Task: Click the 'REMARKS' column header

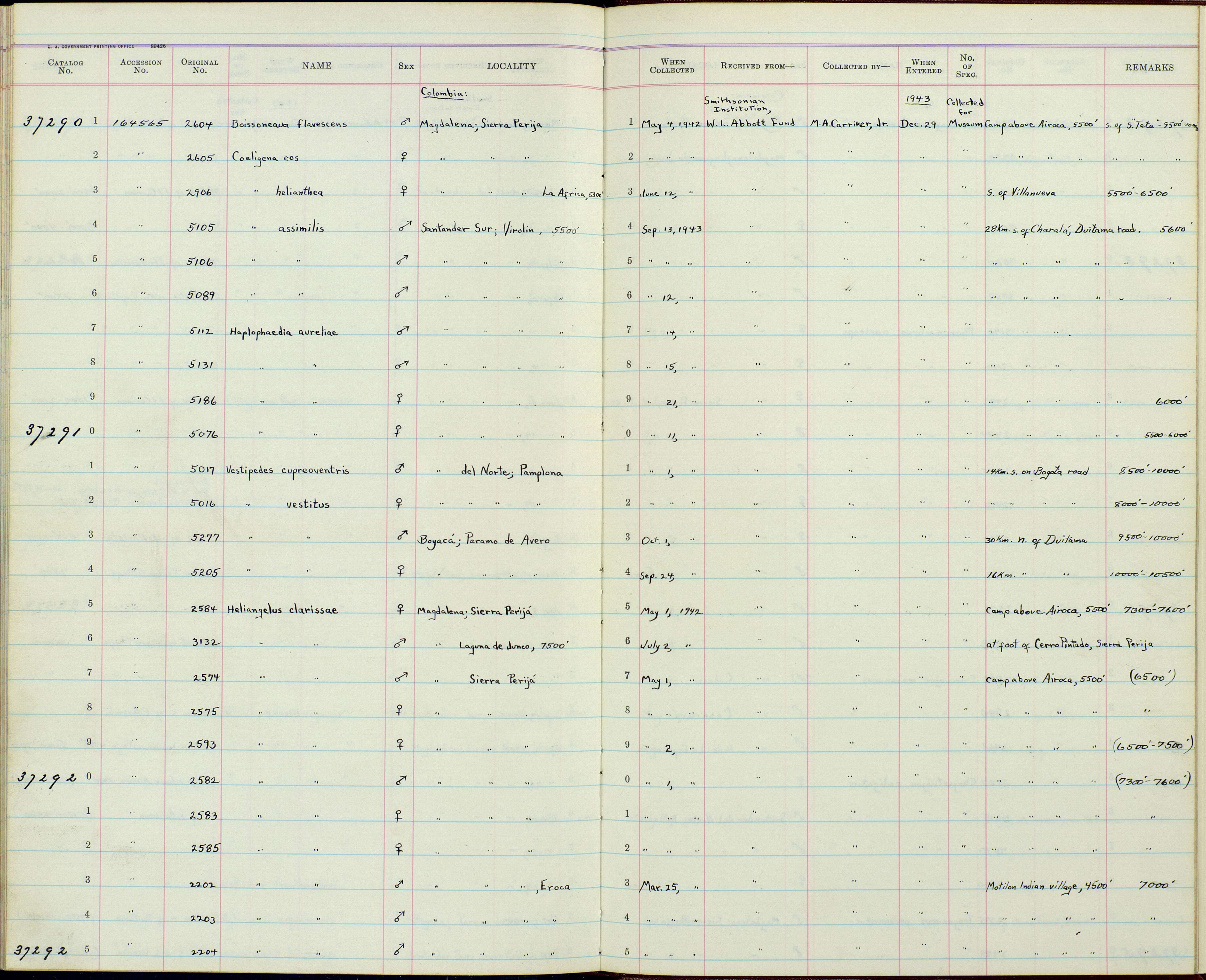Action: pos(1150,67)
